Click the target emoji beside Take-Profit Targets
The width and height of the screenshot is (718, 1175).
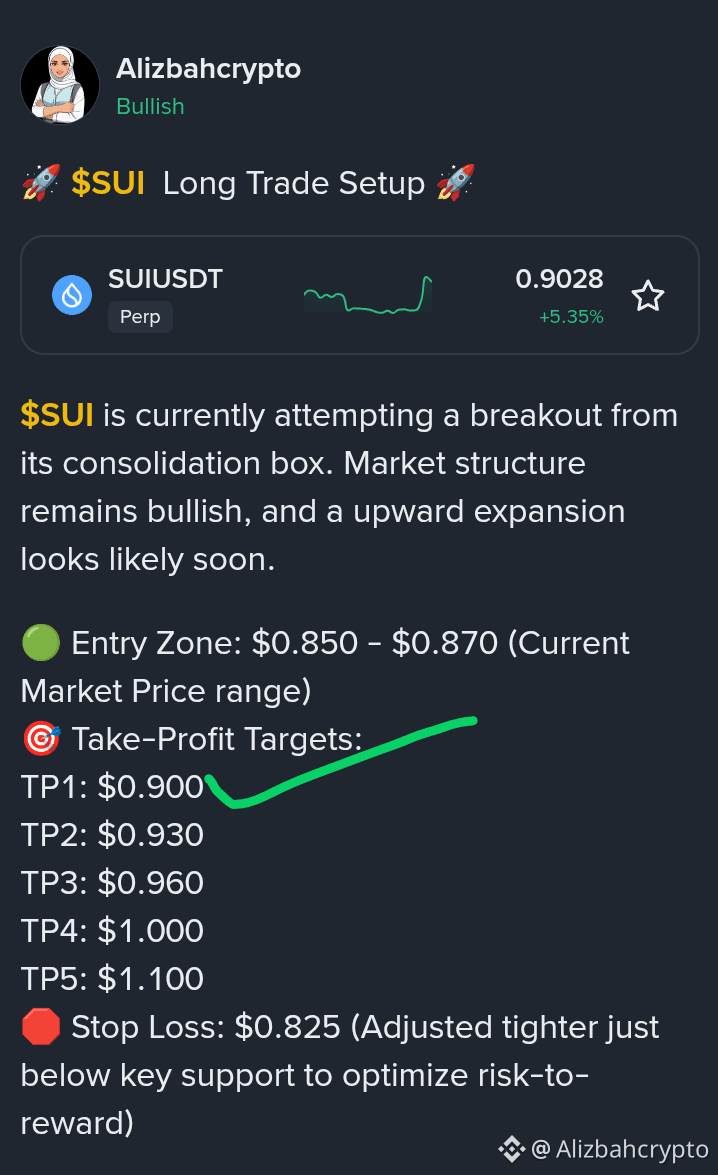pyautogui.click(x=40, y=739)
